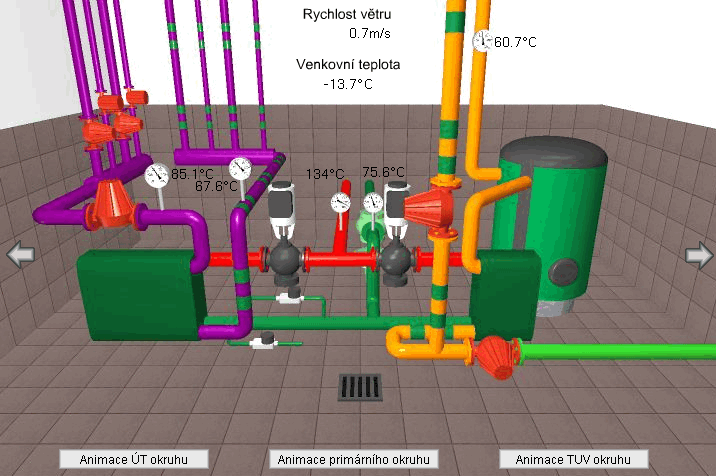Select the red pump on purple pipe
The image size is (716, 476).
point(113,206)
